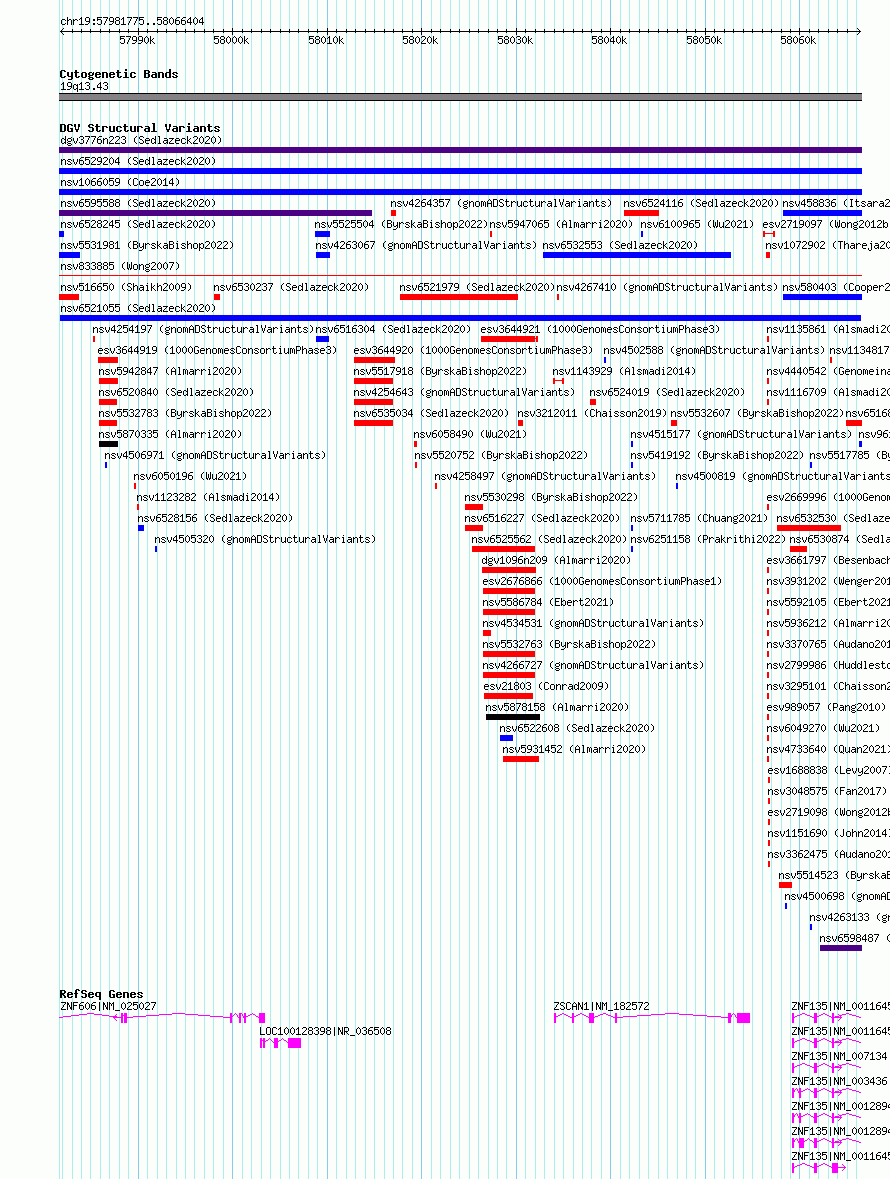890x1179 pixels.
Task: Click nsv5931452 (Almarri2020) label
Action: (574, 750)
